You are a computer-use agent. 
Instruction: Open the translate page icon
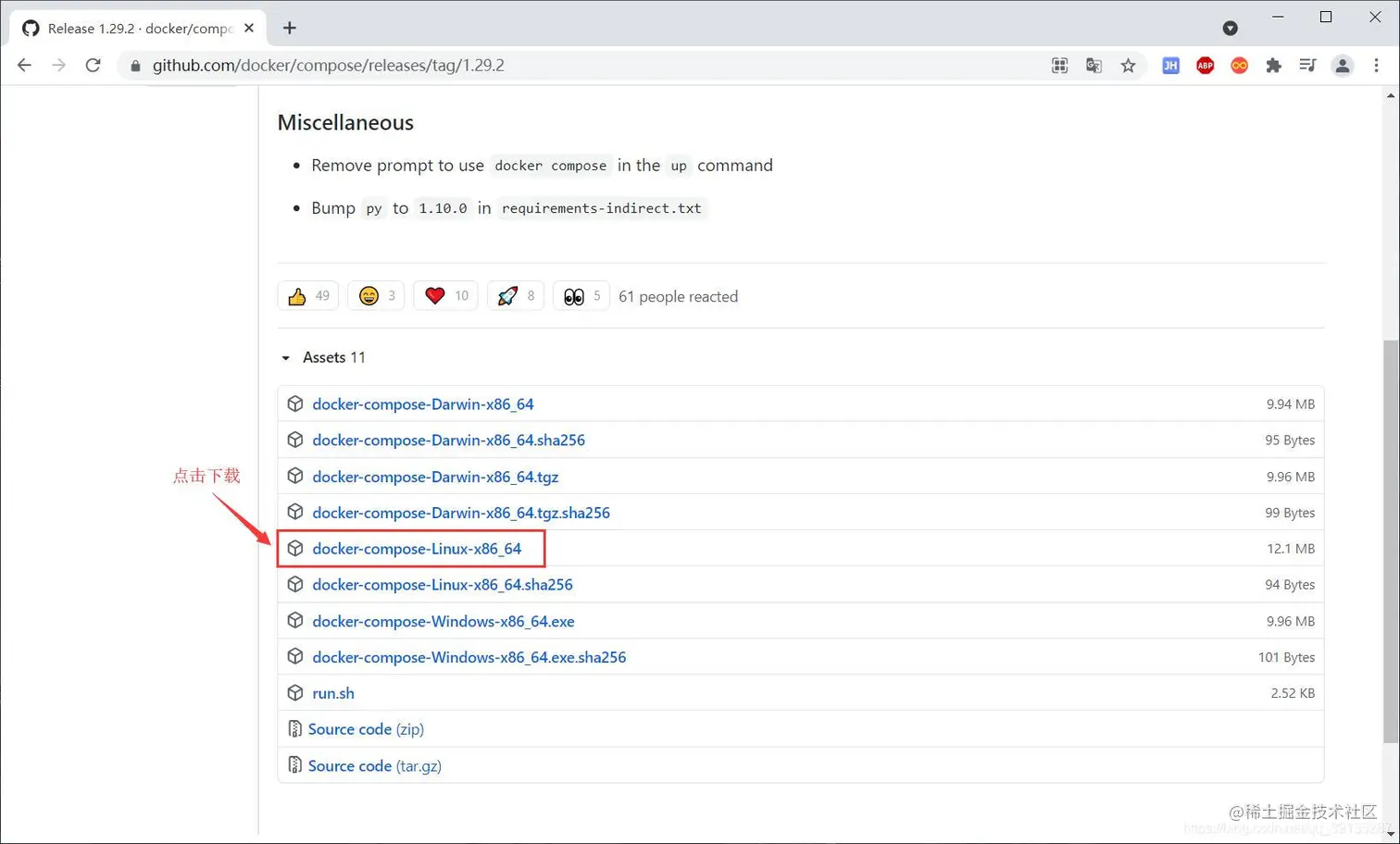pos(1094,65)
